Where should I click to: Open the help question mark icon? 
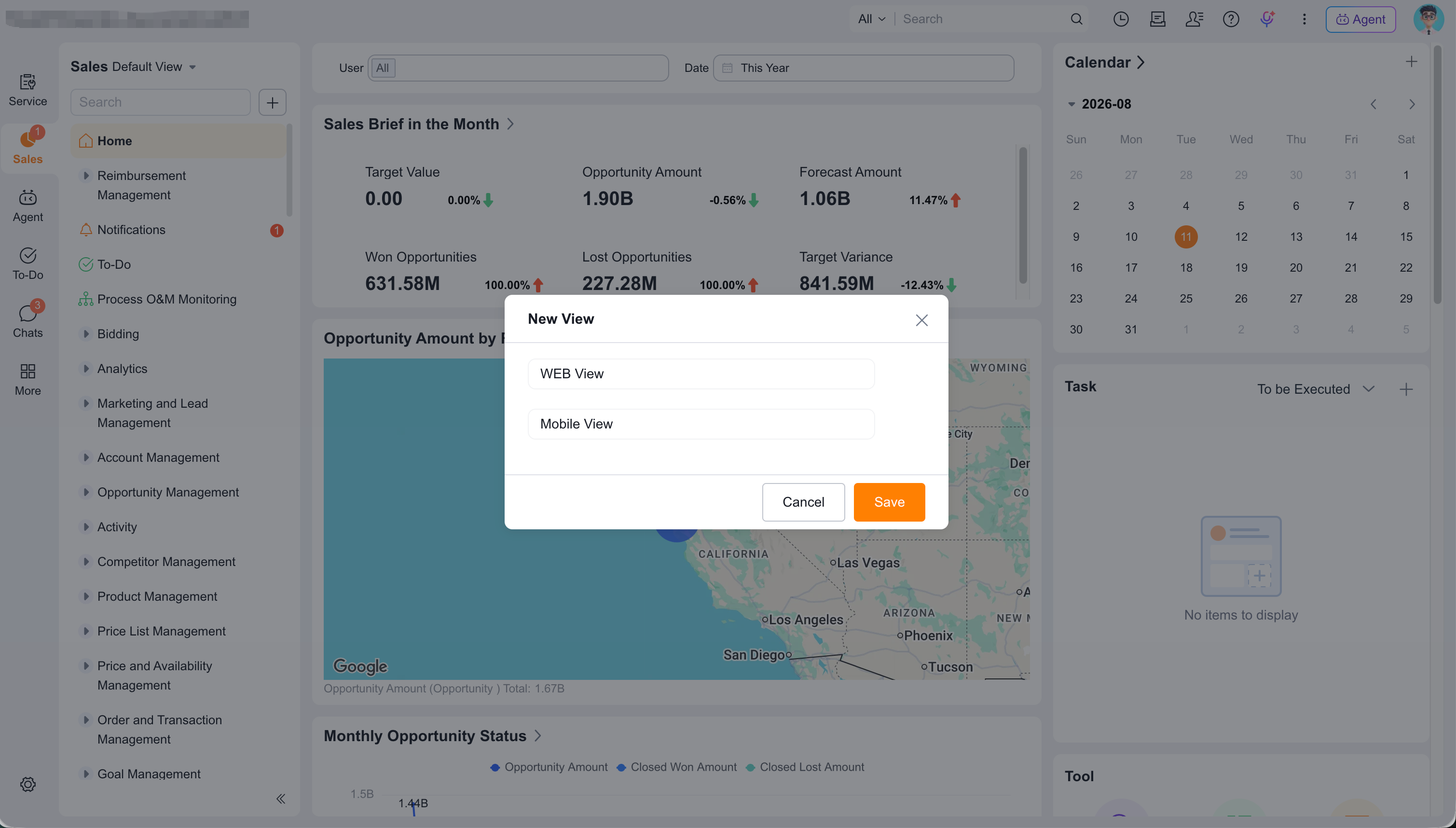(1231, 19)
